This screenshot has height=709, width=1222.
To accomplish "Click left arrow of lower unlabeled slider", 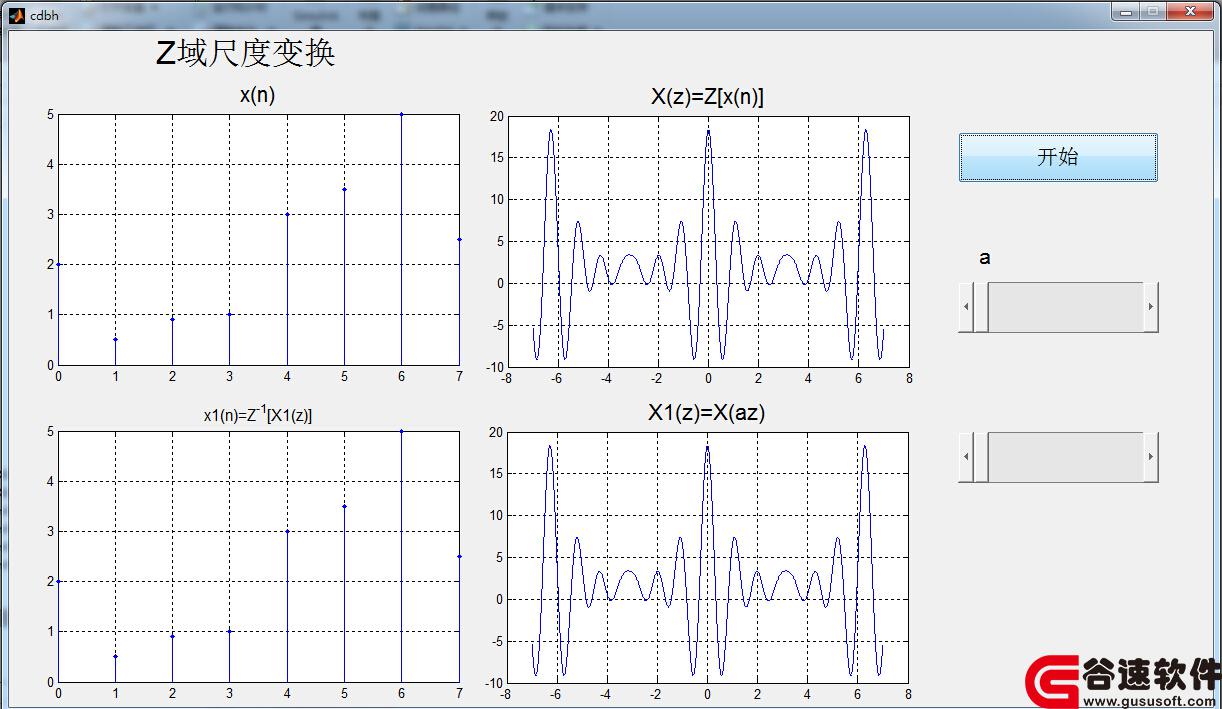I will point(966,457).
